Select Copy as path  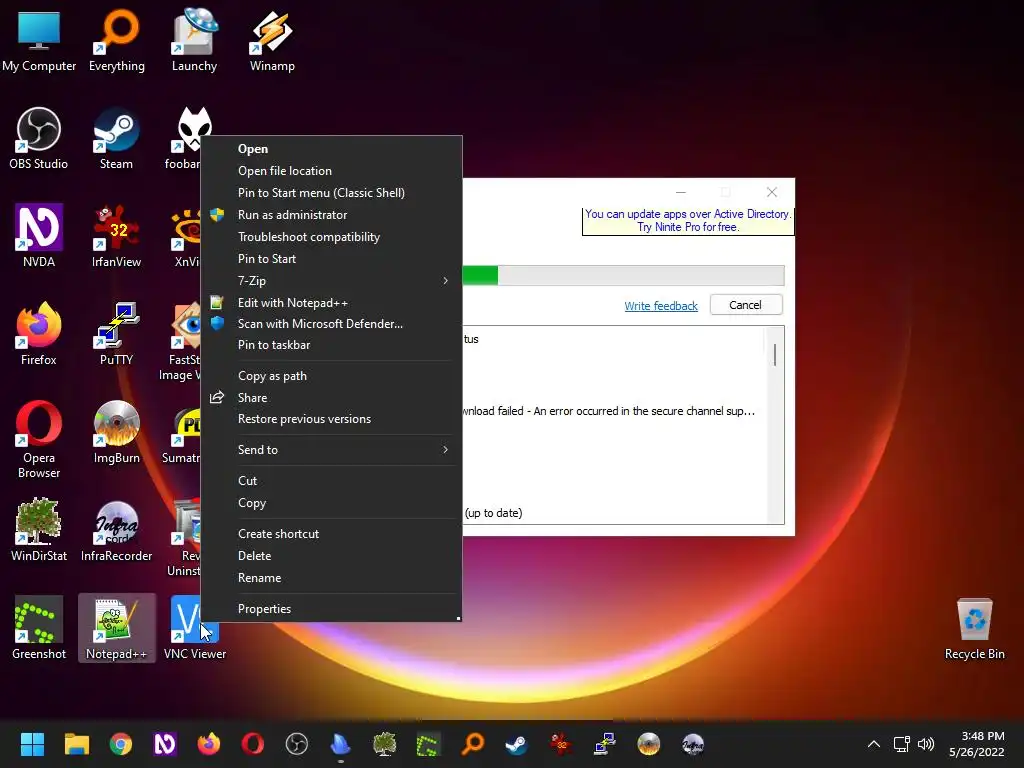coord(332,376)
